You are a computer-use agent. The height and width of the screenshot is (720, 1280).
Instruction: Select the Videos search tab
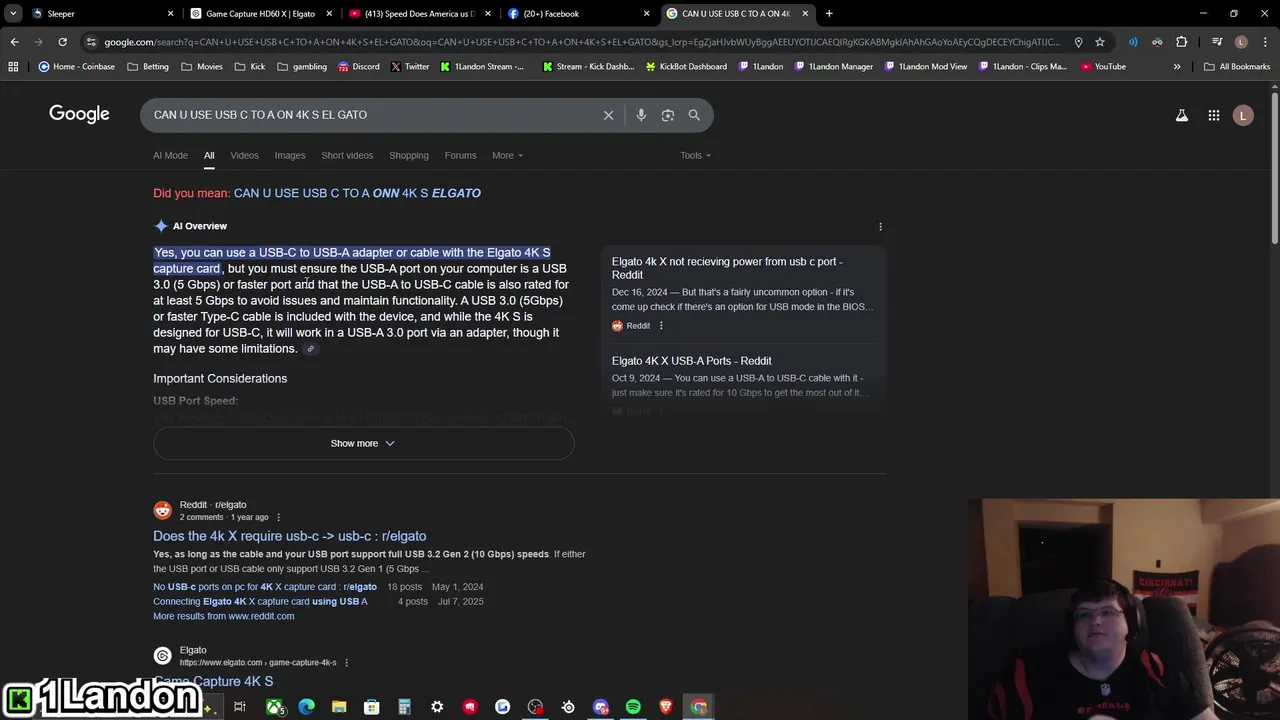pos(244,155)
